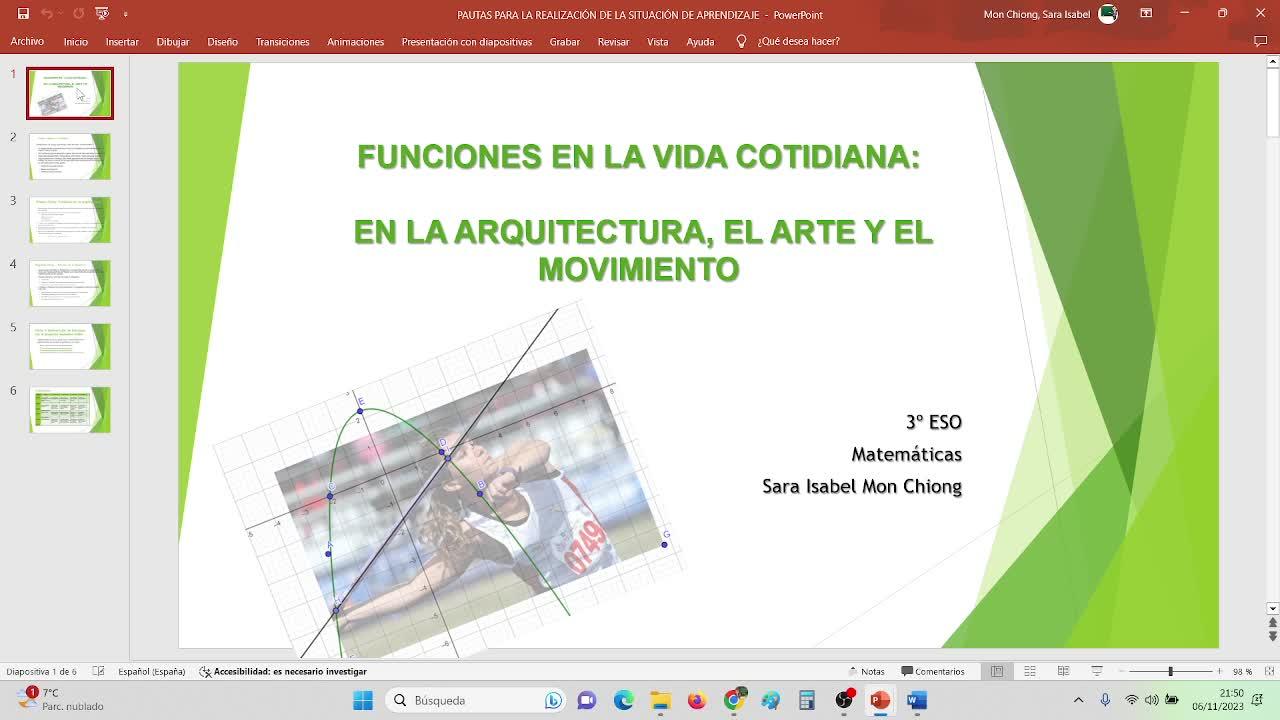Go to the next slide using the double-arrow button
Image resolution: width=1280 pixels, height=720 pixels.
coord(1272,636)
